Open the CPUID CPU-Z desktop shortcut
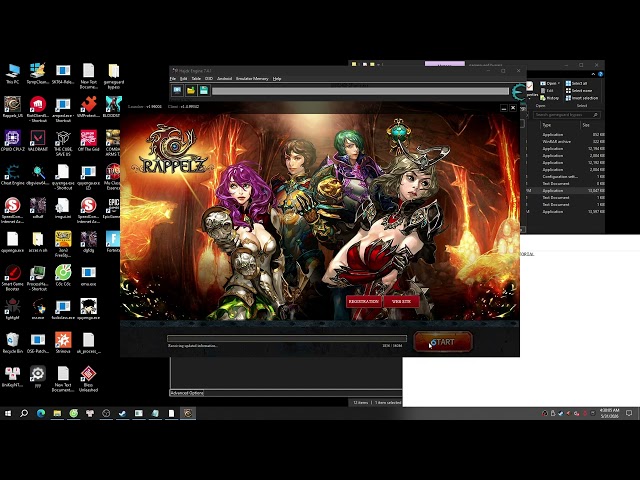Image resolution: width=640 pixels, height=480 pixels. [13, 141]
